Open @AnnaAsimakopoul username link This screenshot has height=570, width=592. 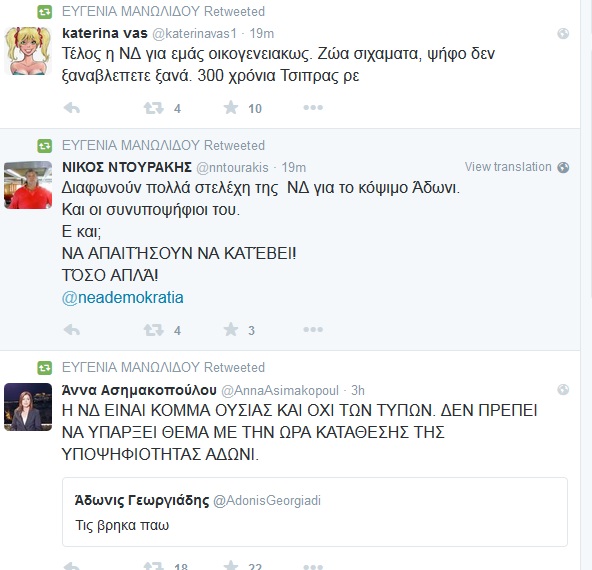pyautogui.click(x=280, y=390)
